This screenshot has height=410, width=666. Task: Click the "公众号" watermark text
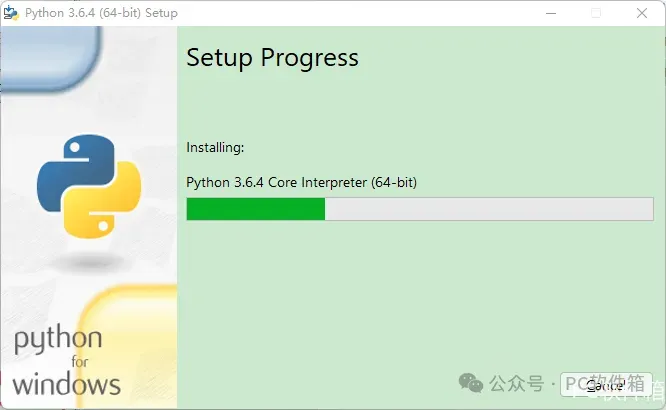tap(515, 384)
